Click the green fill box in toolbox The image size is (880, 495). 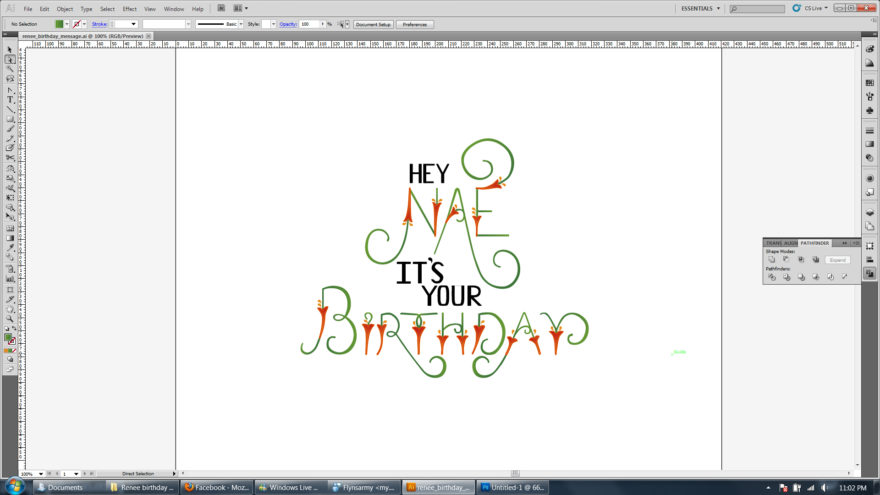(x=8, y=338)
